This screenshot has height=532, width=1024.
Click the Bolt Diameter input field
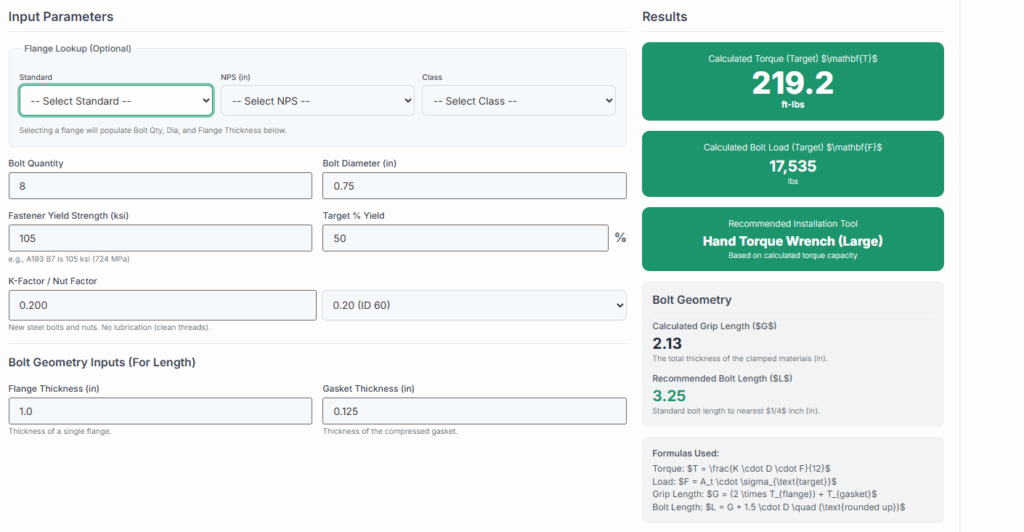(474, 186)
